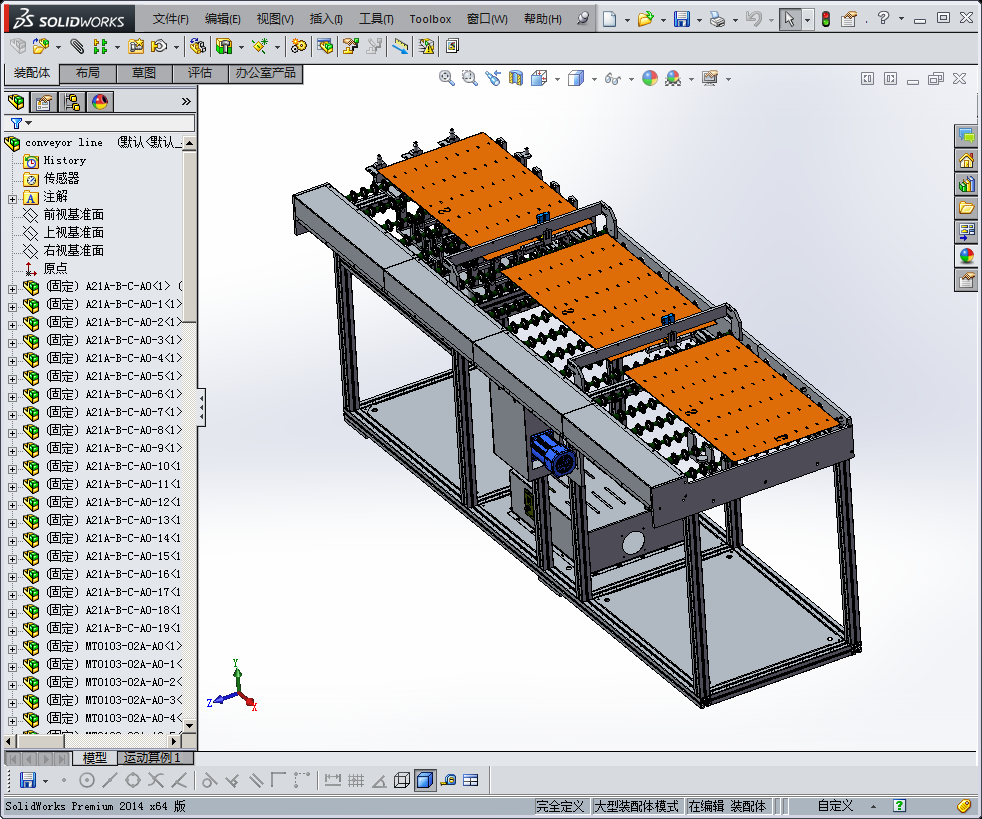Click the Print icon
Image resolution: width=982 pixels, height=819 pixels.
[x=717, y=19]
